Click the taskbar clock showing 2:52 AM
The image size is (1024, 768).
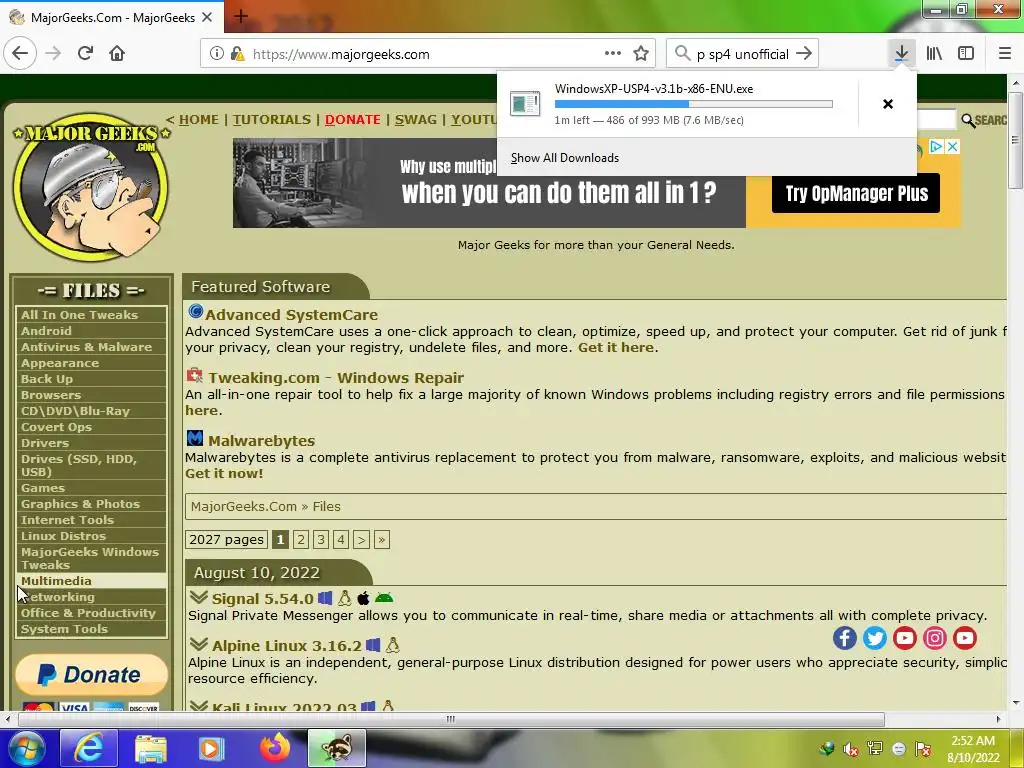point(973,749)
